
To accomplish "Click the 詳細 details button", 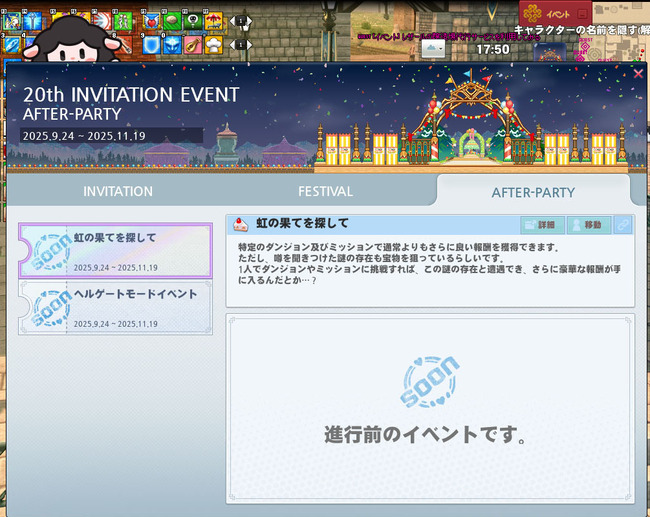I will [x=542, y=225].
